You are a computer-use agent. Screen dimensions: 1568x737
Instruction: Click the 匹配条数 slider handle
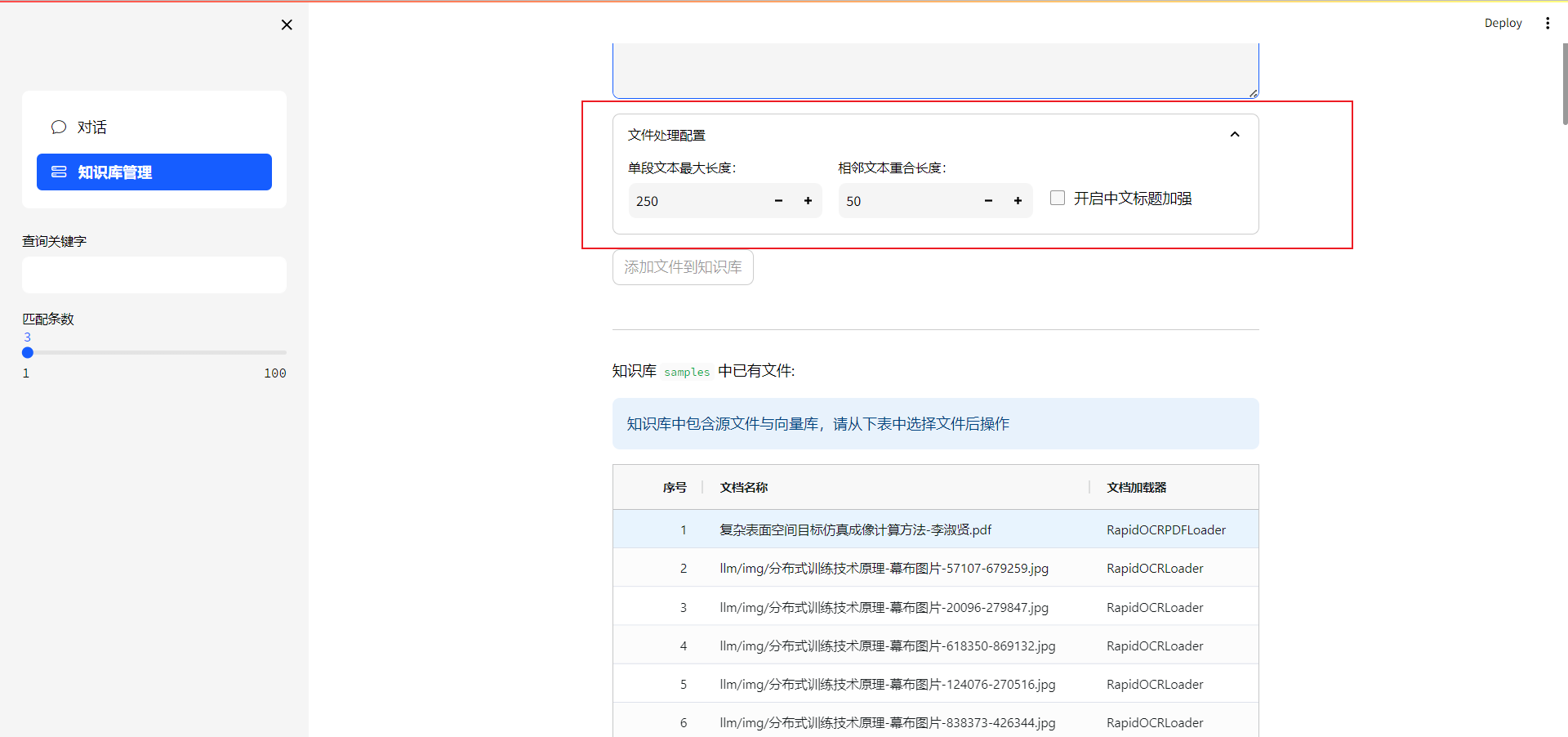click(x=28, y=353)
